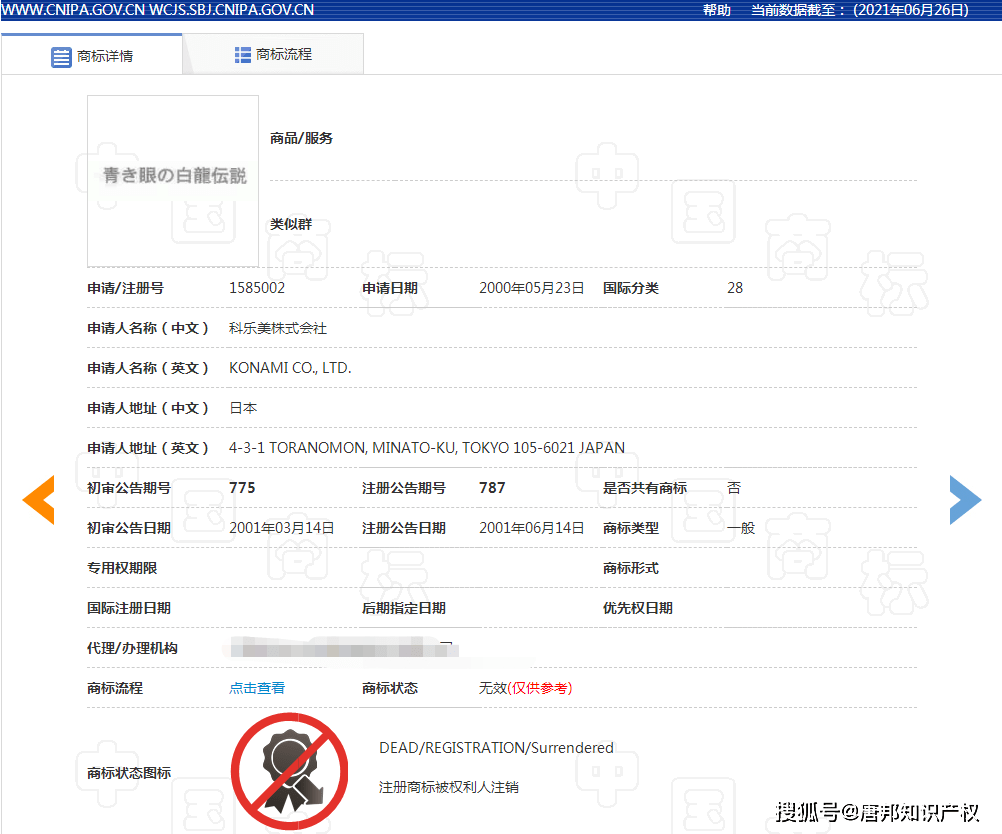Select registration announcement issue 787
This screenshot has height=834, width=1002.
click(x=492, y=488)
